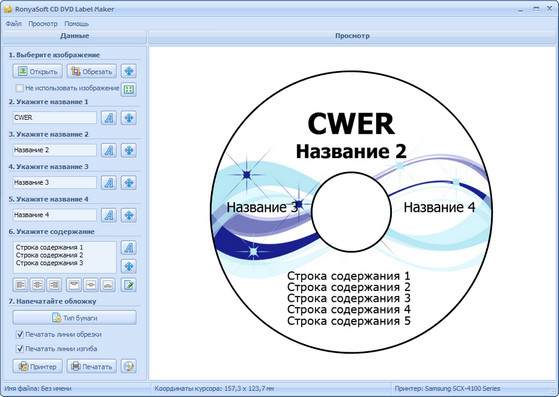The image size is (559, 397).
Task: Open the Просмотр menu
Action: (43, 24)
